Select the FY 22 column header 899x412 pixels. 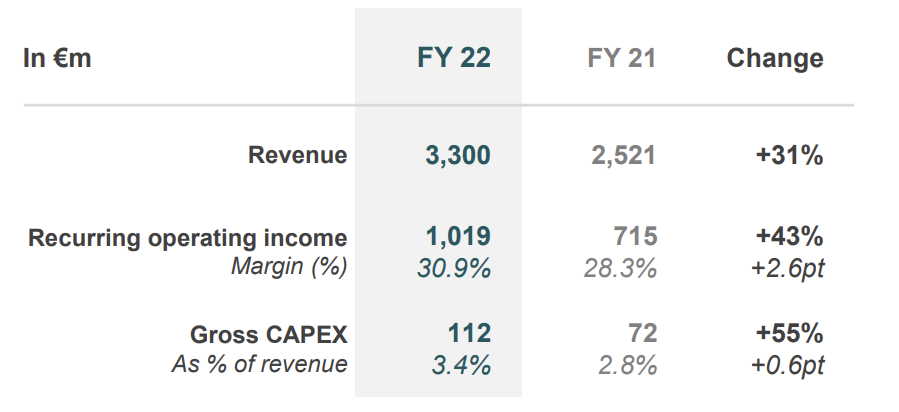pyautogui.click(x=454, y=58)
